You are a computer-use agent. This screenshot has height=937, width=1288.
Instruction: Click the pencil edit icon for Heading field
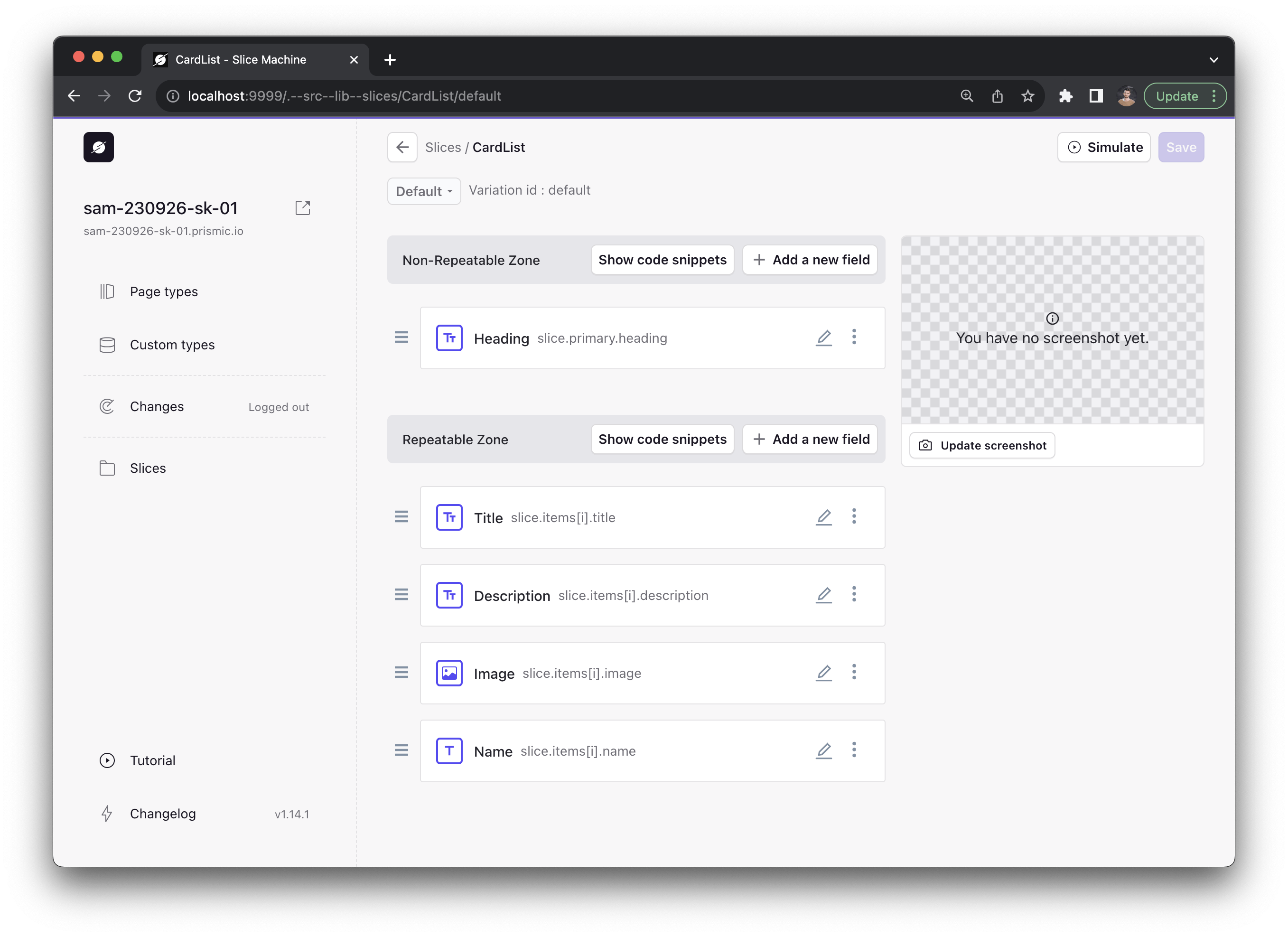[823, 338]
